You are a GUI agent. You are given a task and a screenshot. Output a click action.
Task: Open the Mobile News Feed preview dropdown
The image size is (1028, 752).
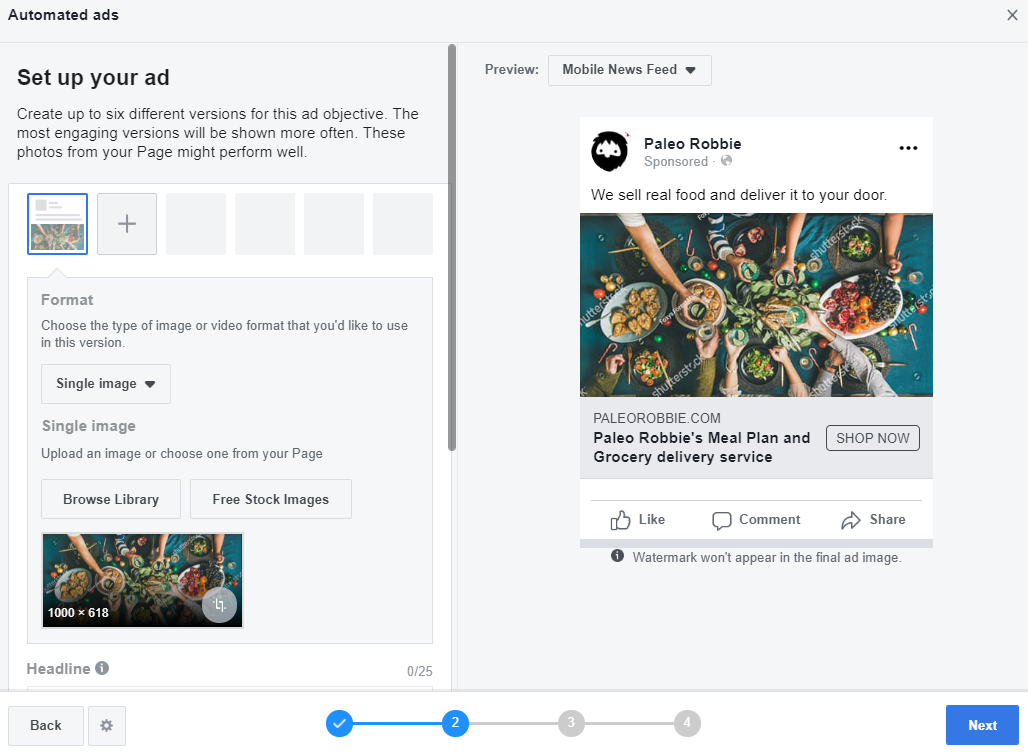point(629,70)
